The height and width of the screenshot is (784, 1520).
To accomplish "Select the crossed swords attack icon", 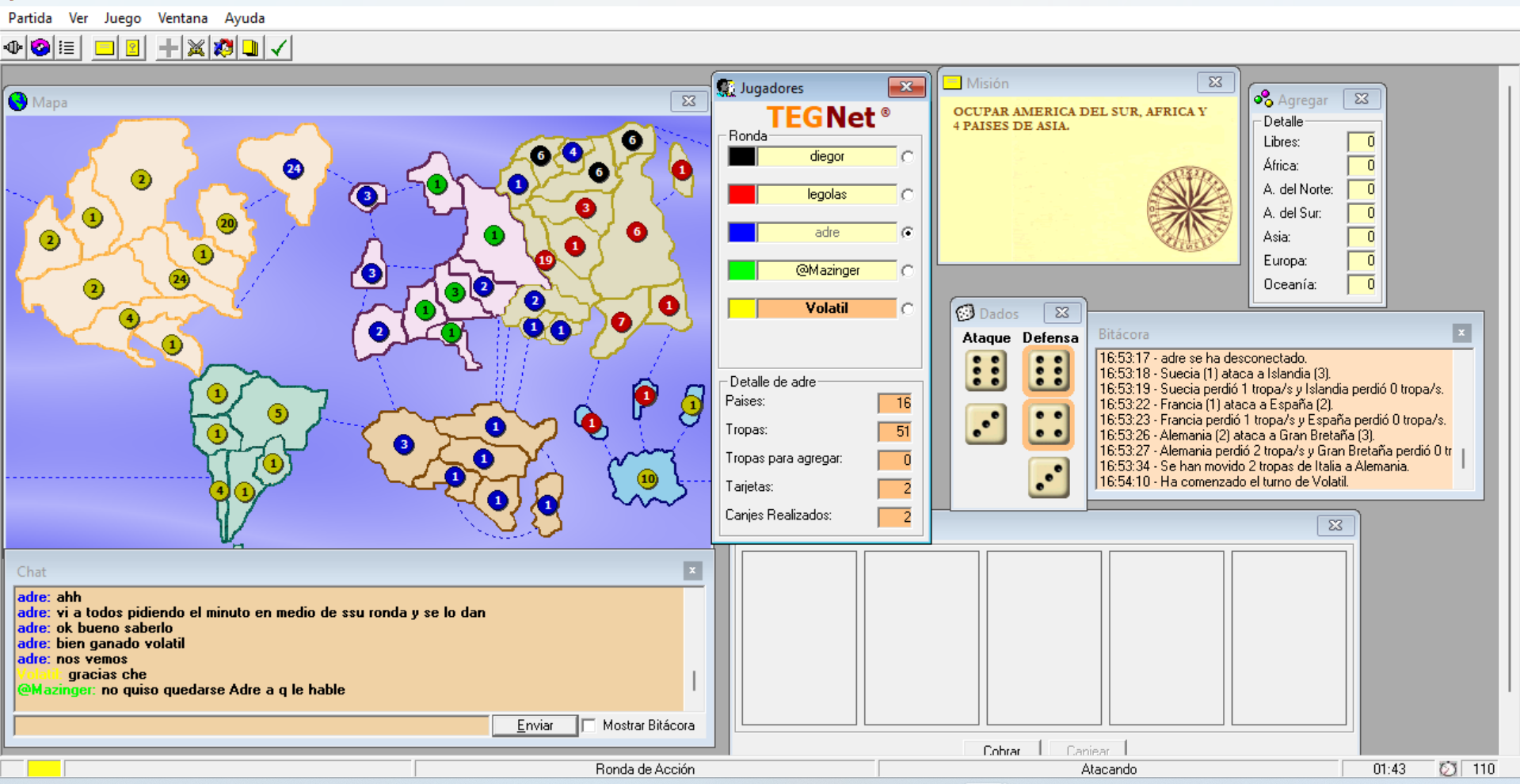I will click(x=196, y=48).
